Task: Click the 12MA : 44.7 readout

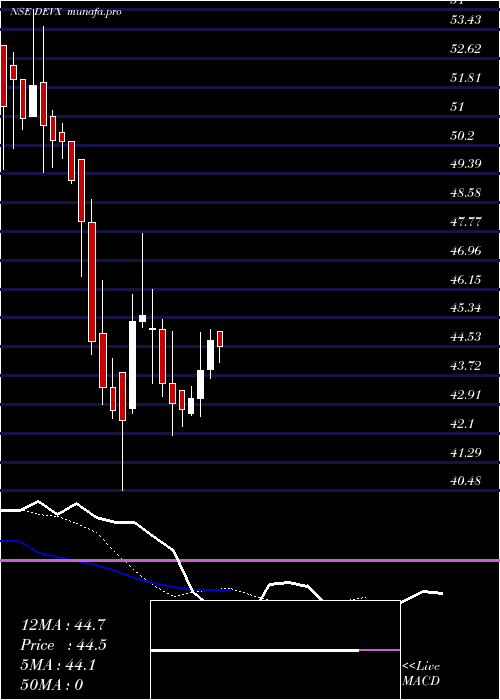Action: click(x=63, y=625)
